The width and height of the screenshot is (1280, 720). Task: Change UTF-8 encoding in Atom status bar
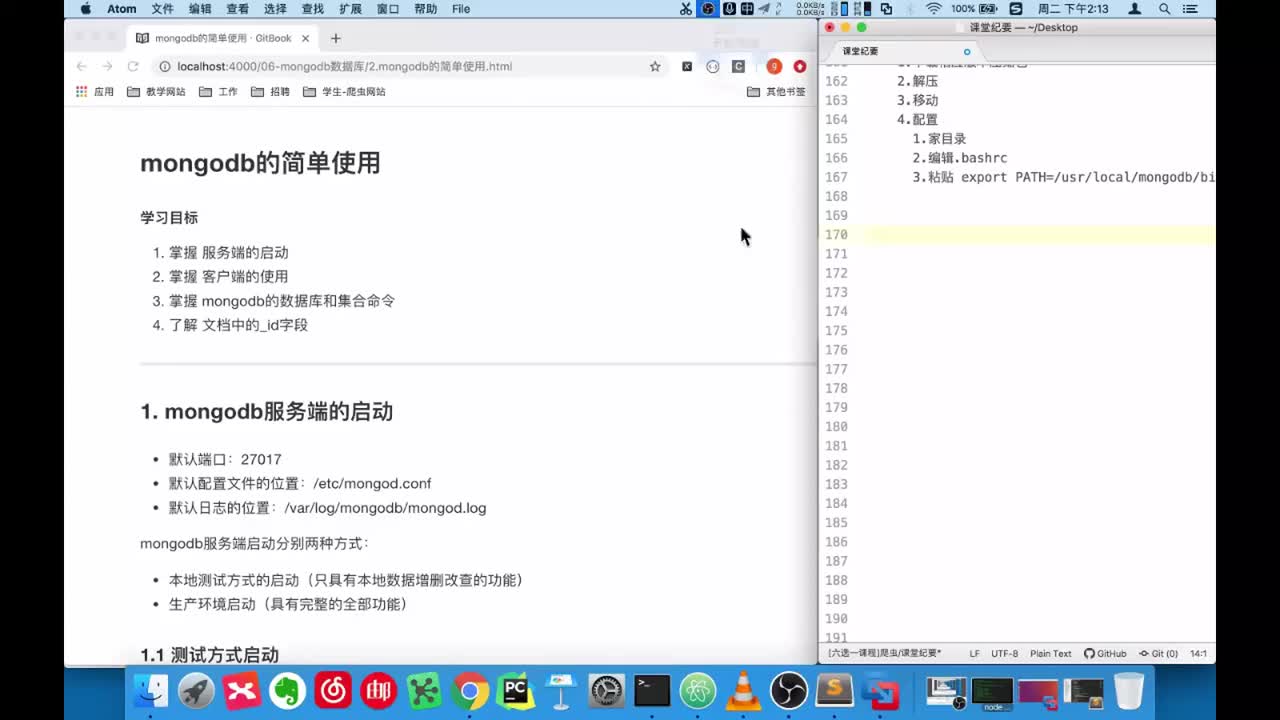click(1004, 653)
